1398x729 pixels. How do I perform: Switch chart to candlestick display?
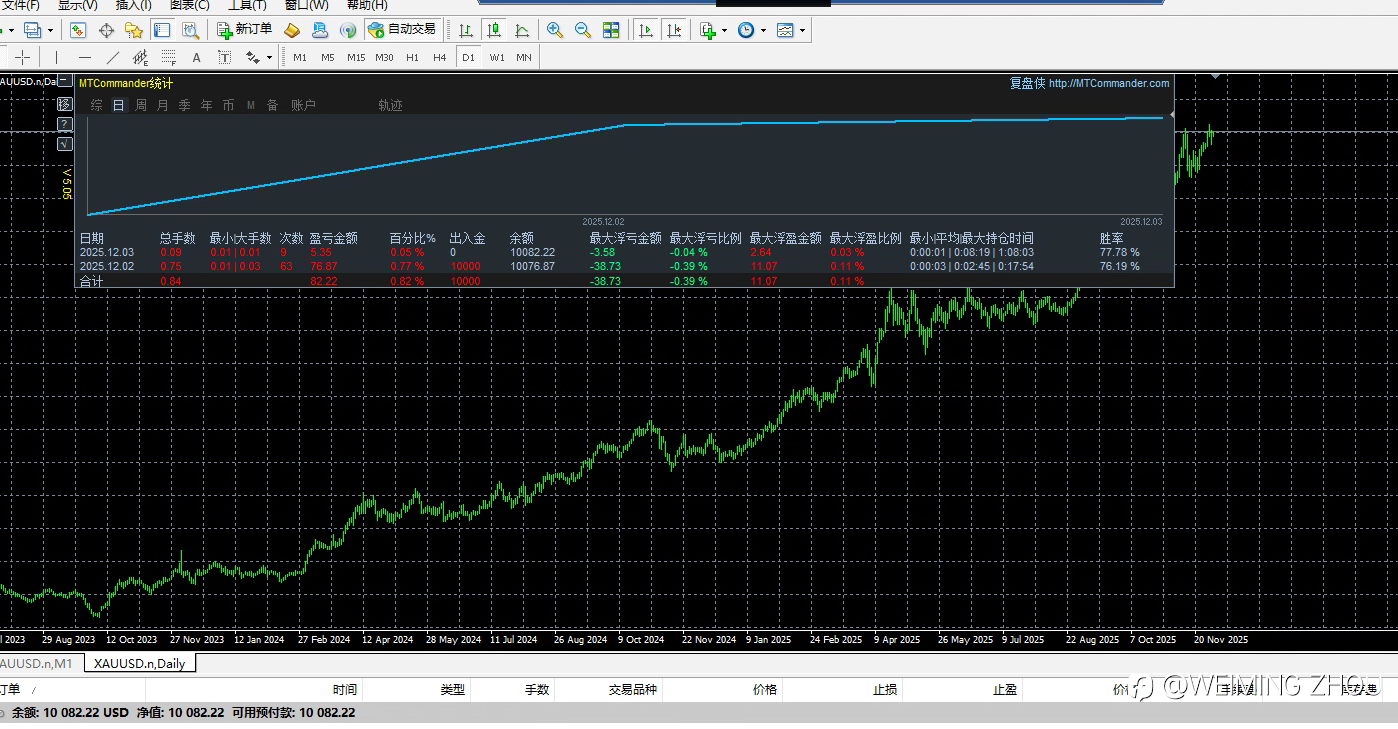493,31
